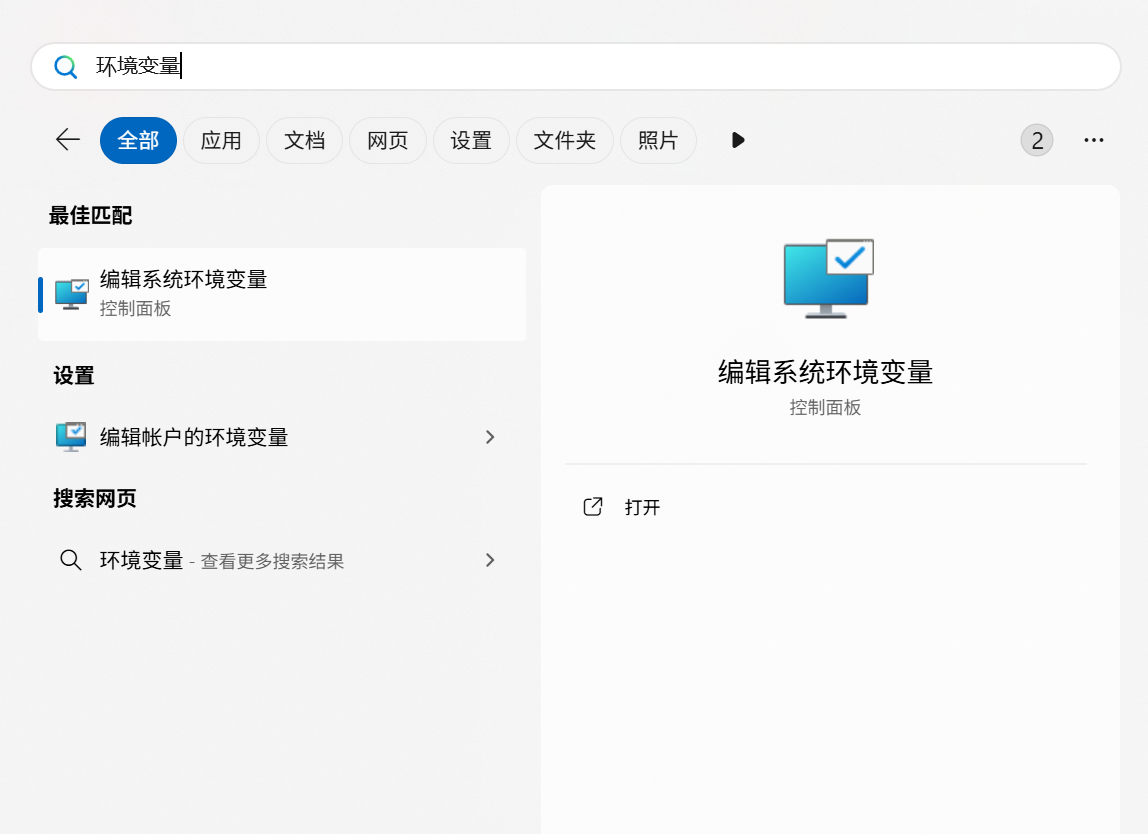Click the 设置 section heading in results list

[73, 376]
